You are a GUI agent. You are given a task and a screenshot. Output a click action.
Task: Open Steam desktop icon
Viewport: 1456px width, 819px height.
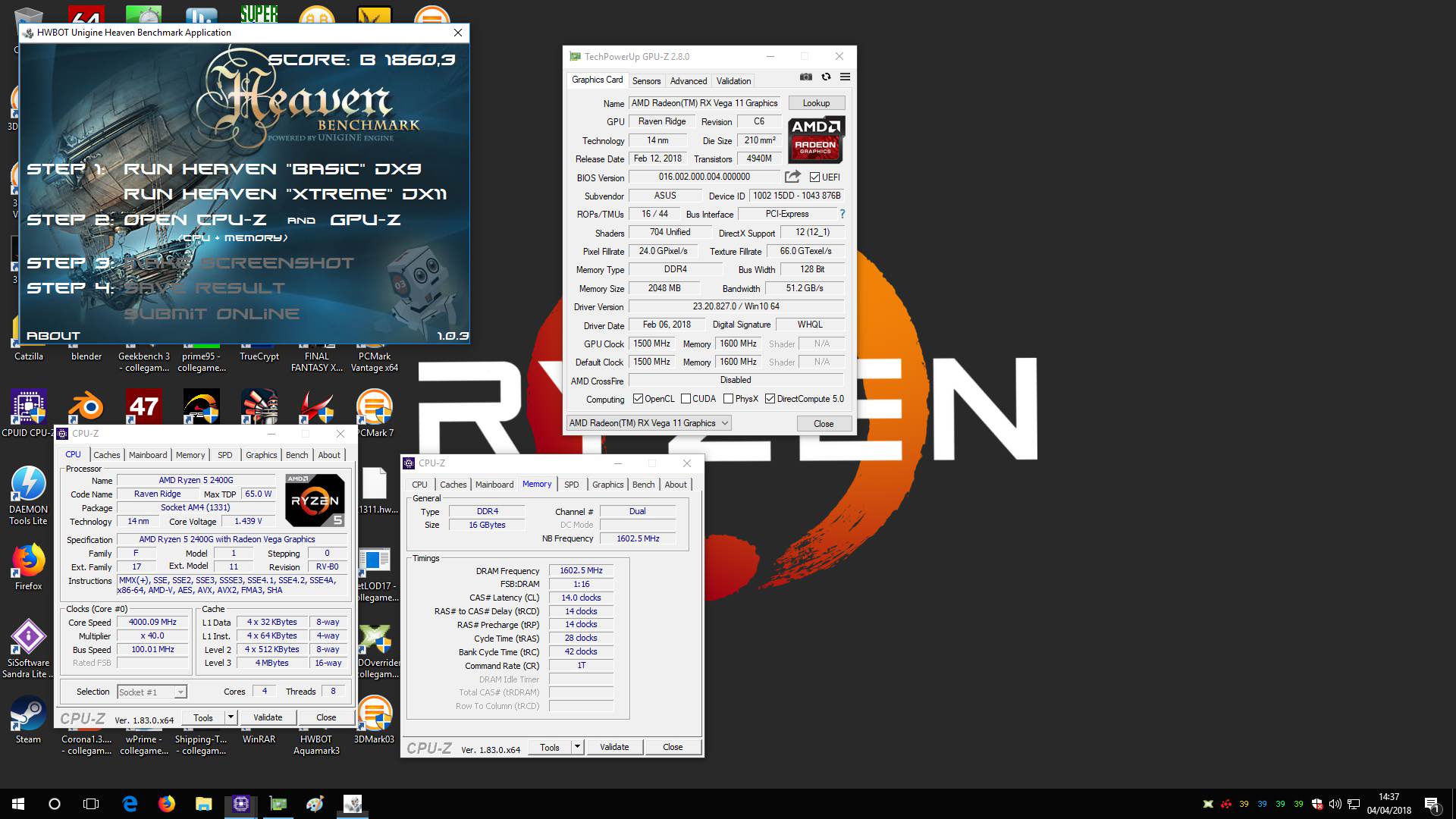point(29,720)
